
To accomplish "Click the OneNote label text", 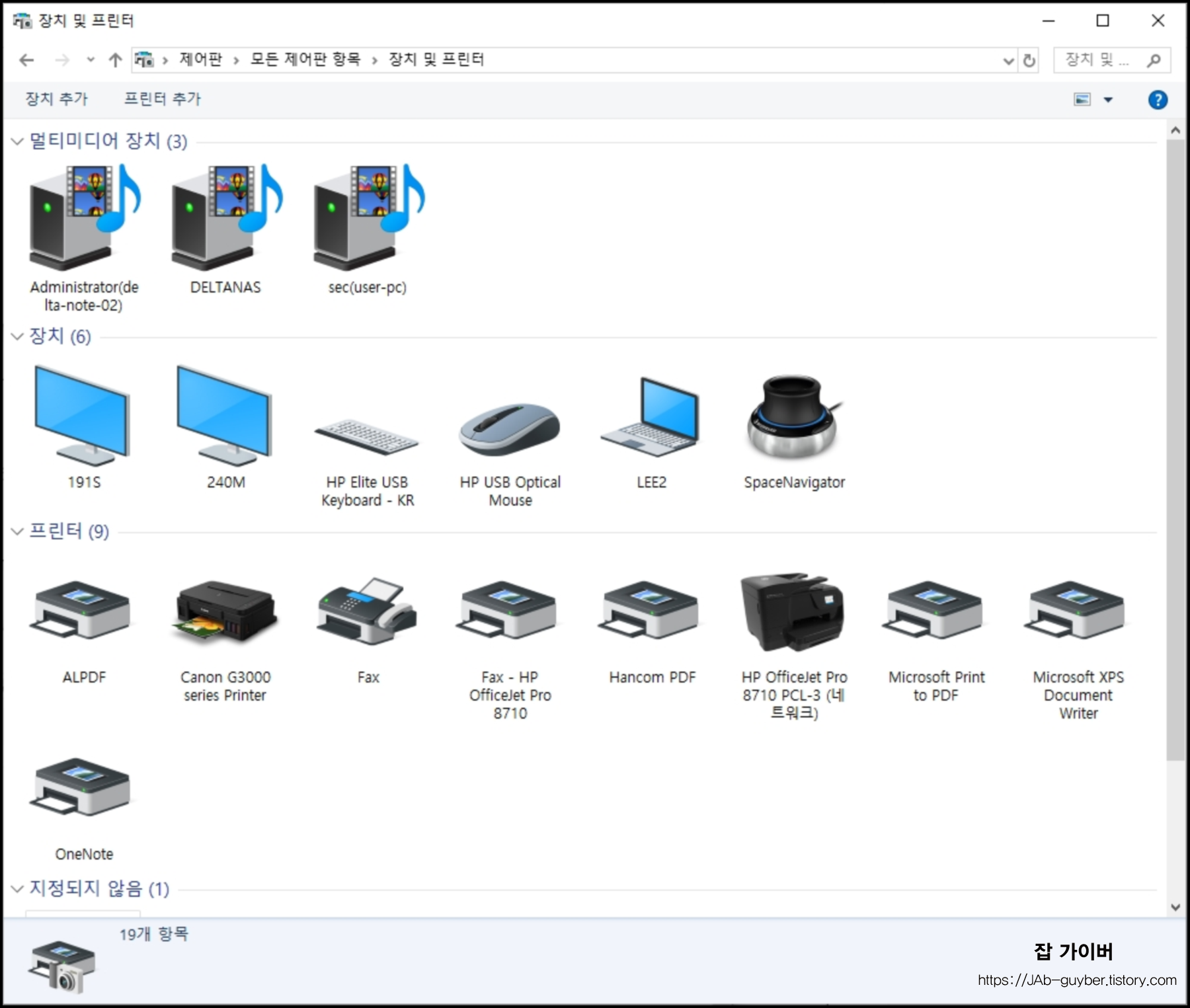I will pyautogui.click(x=84, y=854).
